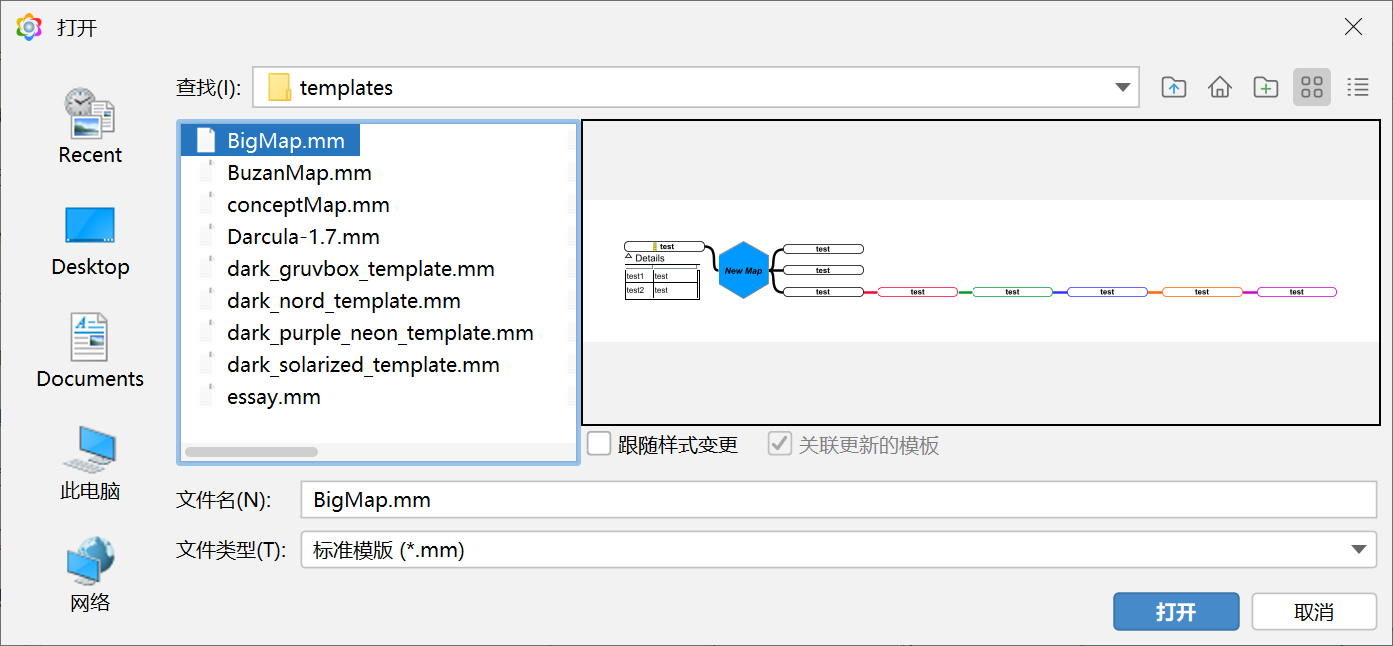Open the 网络 location shortcut

pos(90,575)
